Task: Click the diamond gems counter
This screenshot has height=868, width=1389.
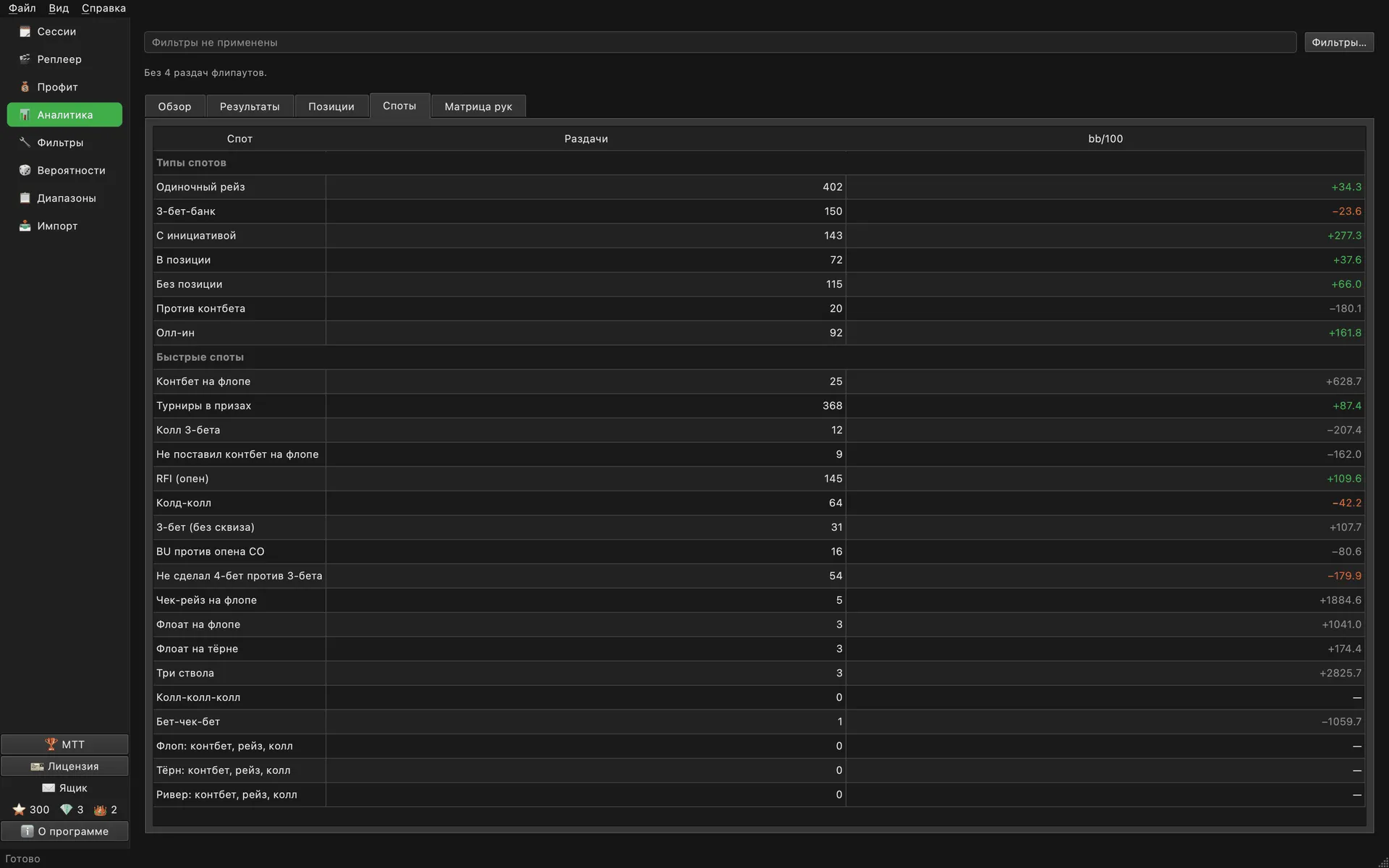Action: (x=72, y=809)
